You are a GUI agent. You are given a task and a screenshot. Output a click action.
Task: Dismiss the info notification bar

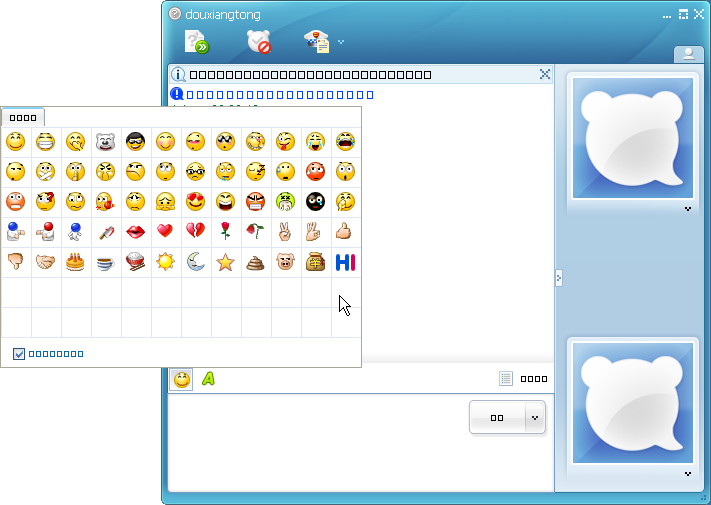(x=544, y=74)
